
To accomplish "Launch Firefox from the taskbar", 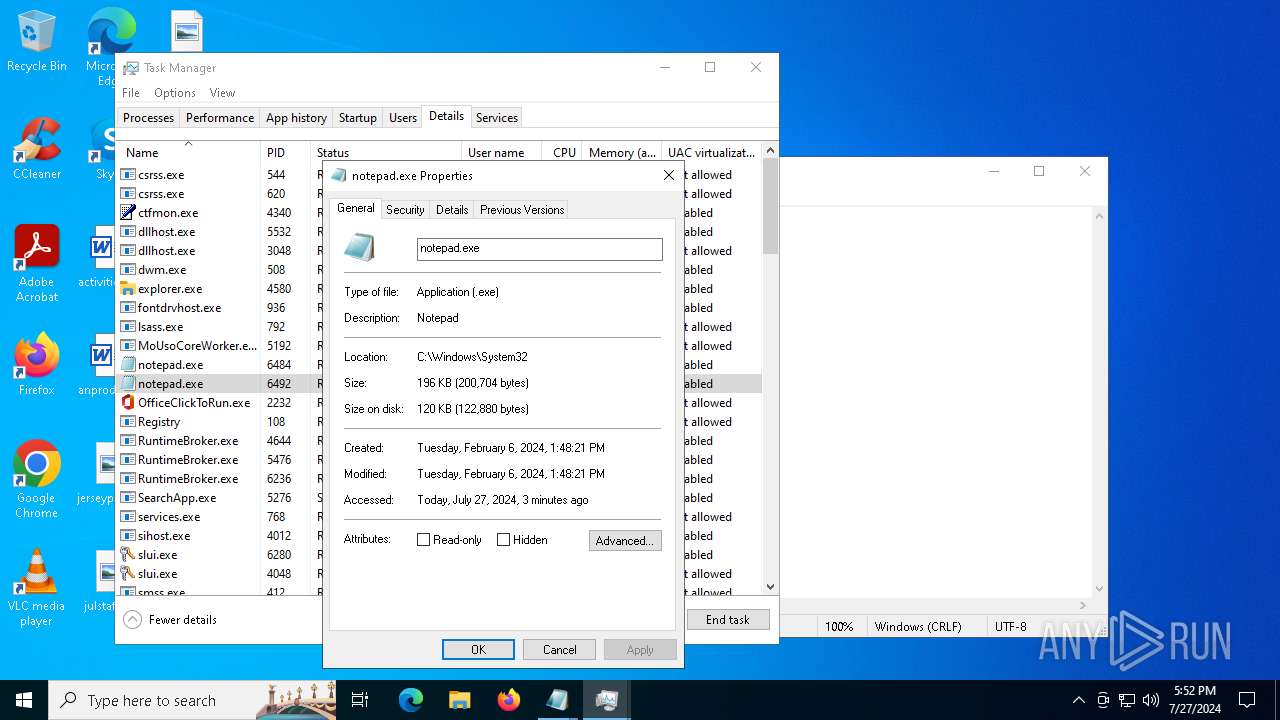I will (509, 700).
